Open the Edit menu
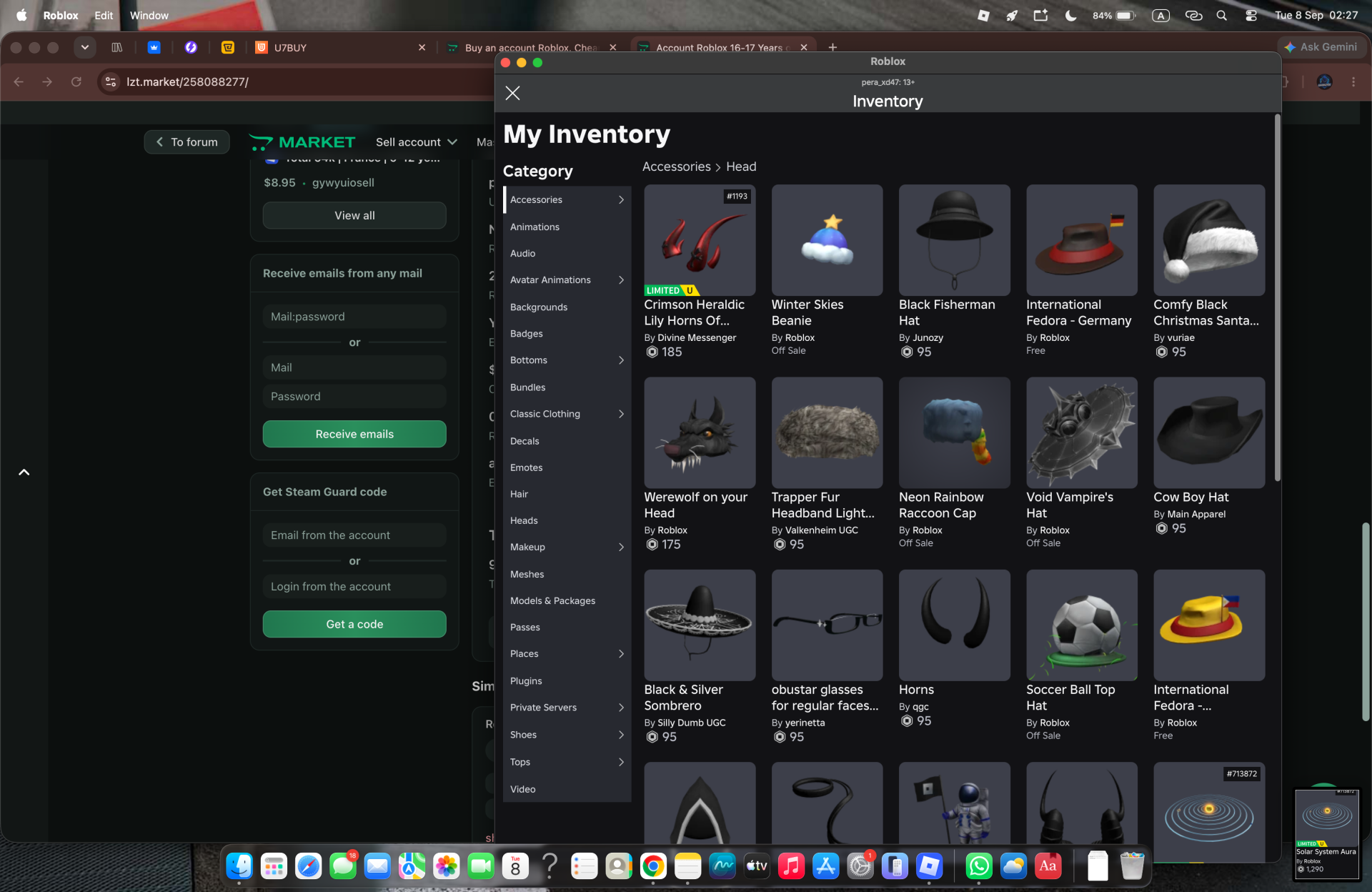 tap(104, 15)
